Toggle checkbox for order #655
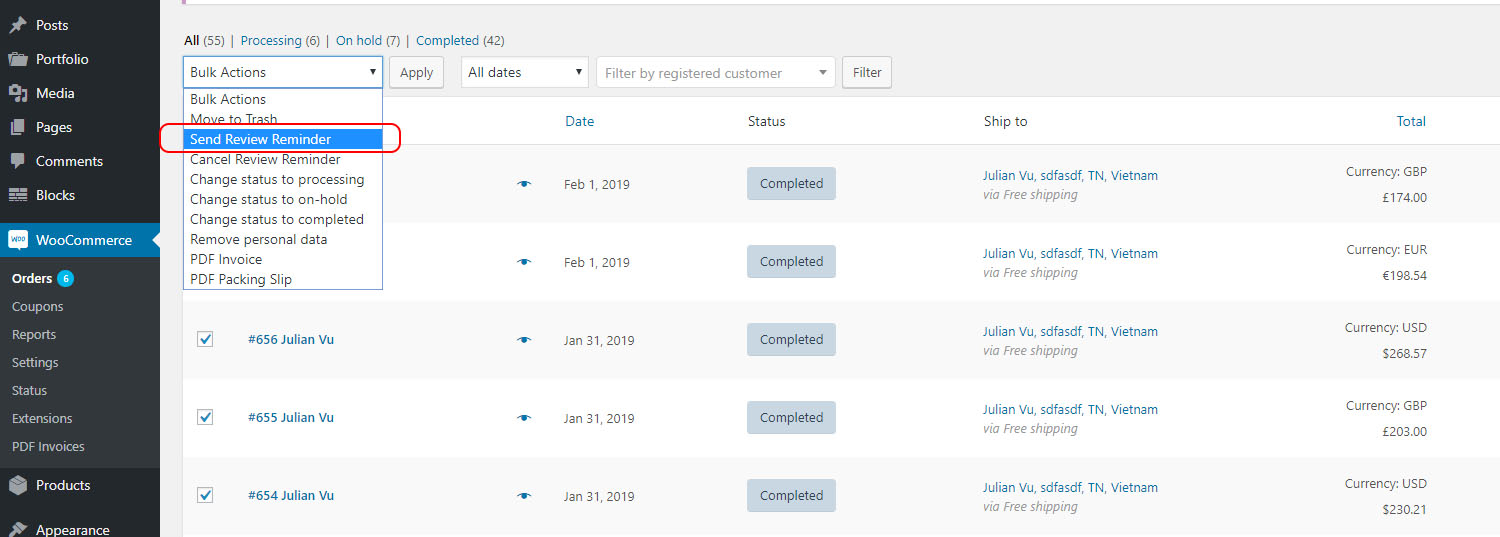This screenshot has width=1500, height=537. coord(205,417)
